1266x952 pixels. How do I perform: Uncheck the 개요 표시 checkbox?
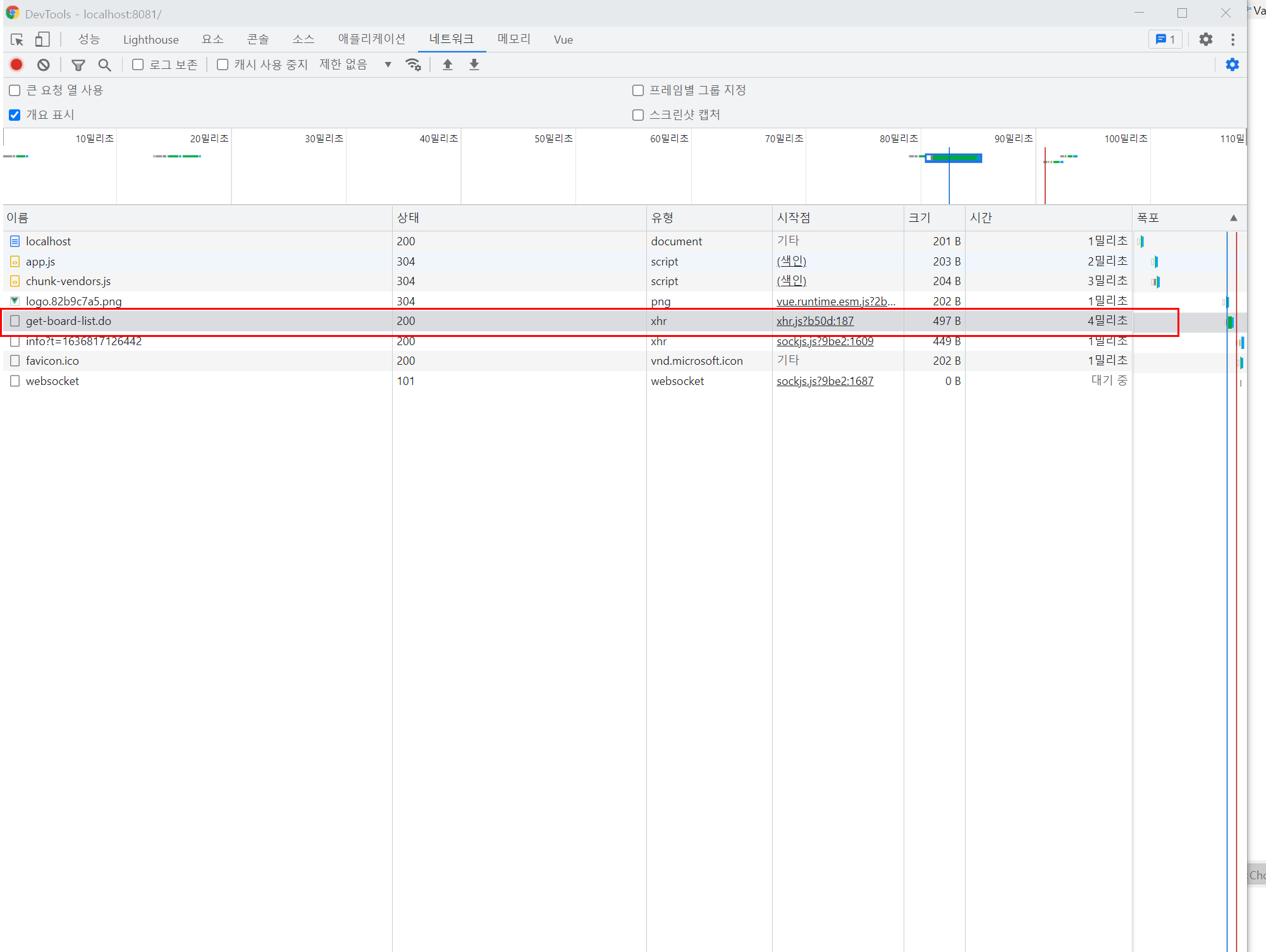coord(15,115)
